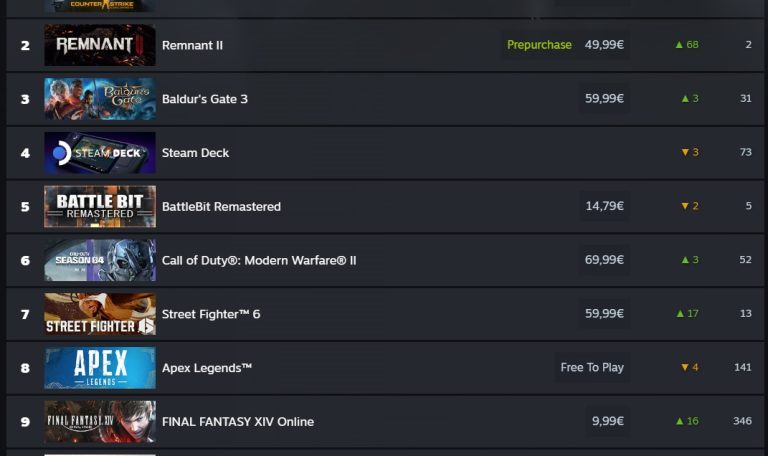Click the 69,99€ Call of Duty price
Image resolution: width=768 pixels, height=456 pixels.
coord(604,260)
